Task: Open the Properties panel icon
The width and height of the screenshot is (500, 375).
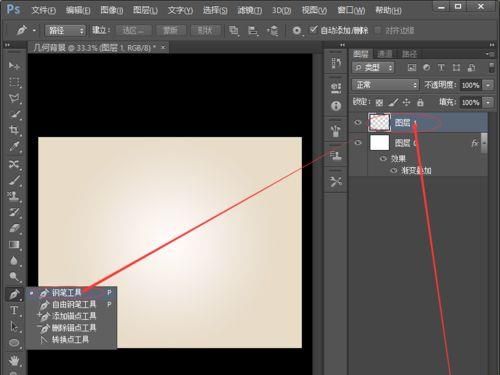Action: click(336, 88)
